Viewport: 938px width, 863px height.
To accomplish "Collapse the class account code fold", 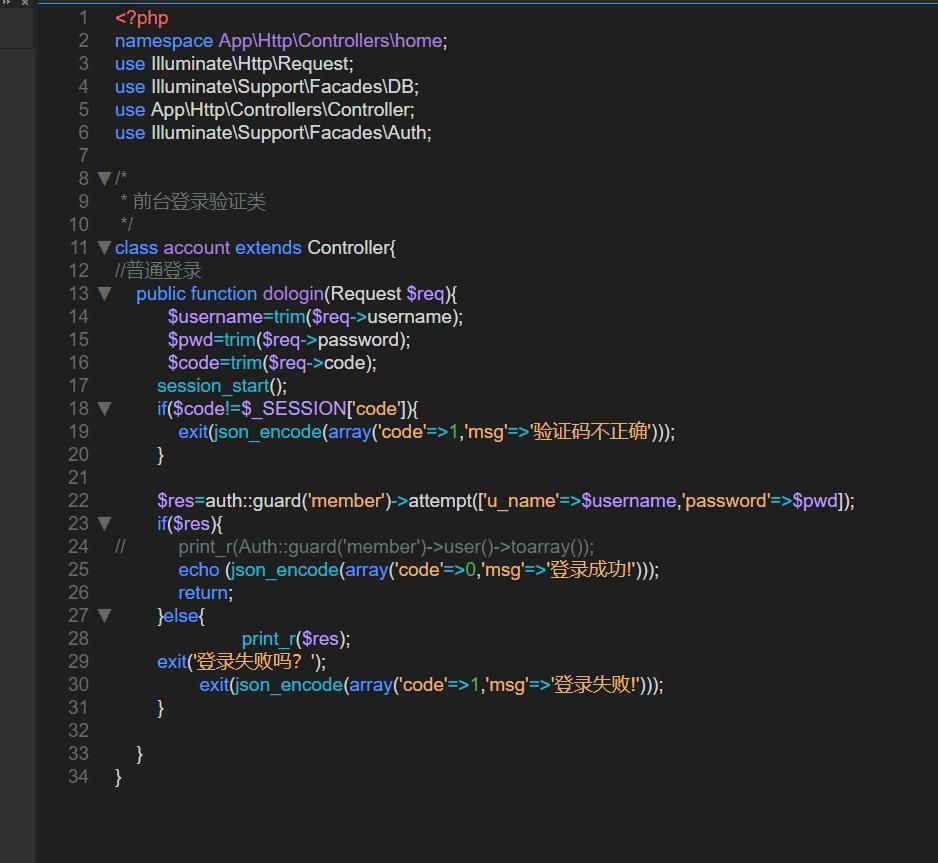I will (x=104, y=247).
